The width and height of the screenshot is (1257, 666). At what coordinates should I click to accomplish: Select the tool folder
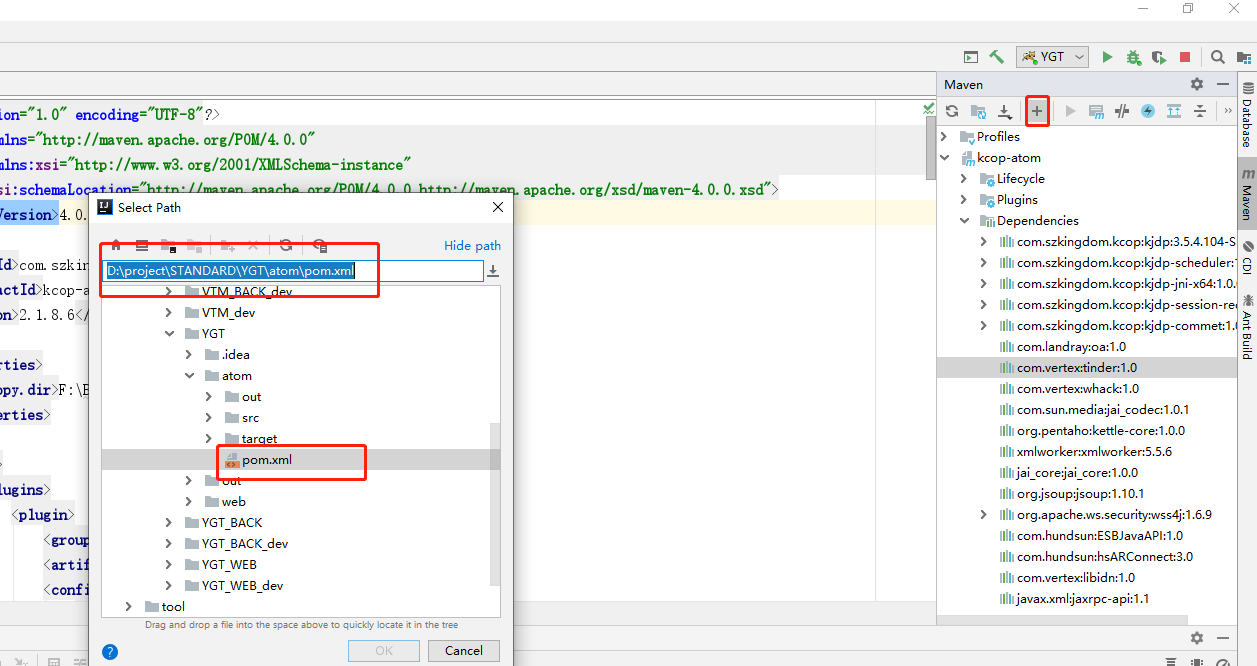tap(173, 606)
